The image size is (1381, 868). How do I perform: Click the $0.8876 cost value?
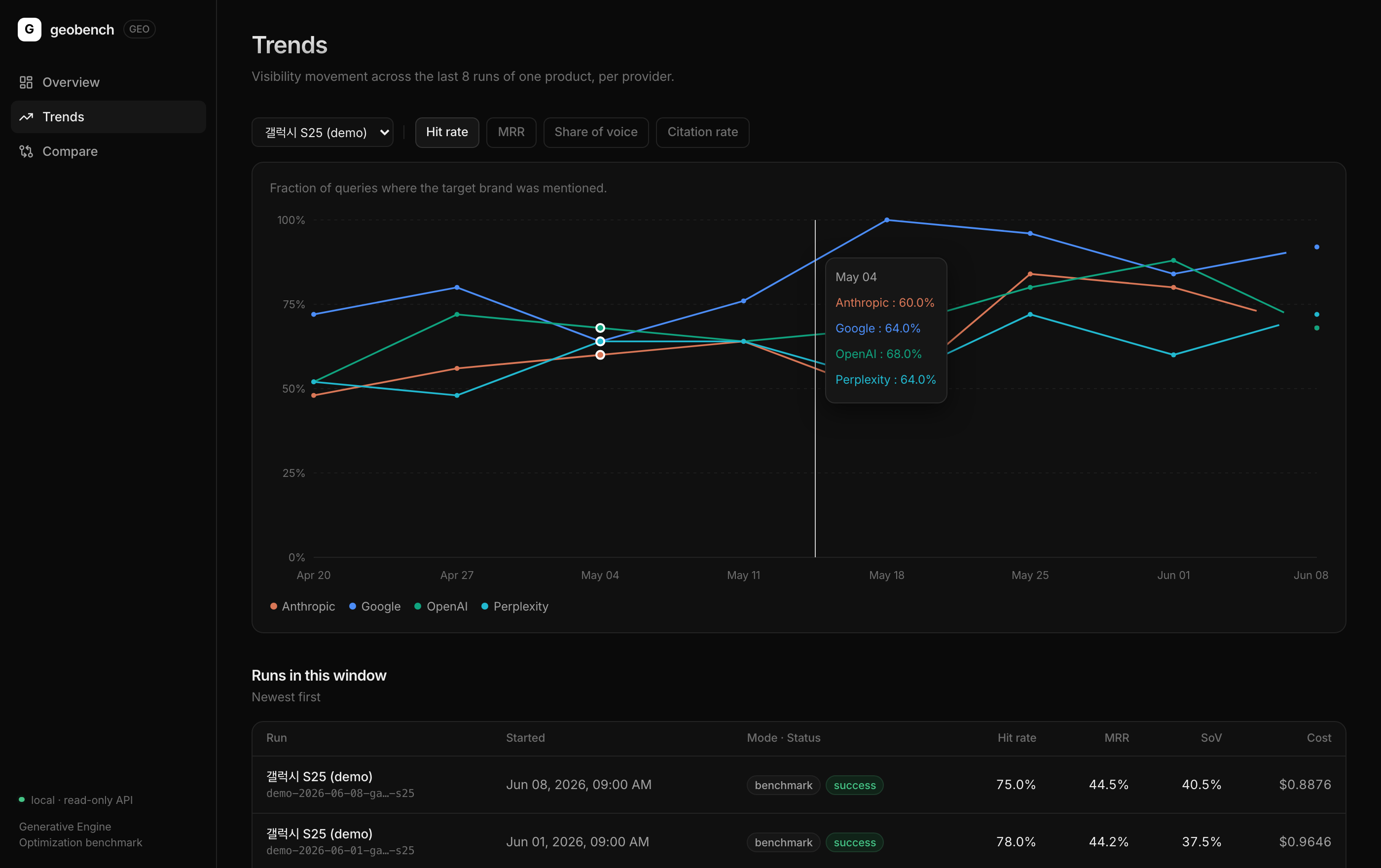pos(1305,784)
